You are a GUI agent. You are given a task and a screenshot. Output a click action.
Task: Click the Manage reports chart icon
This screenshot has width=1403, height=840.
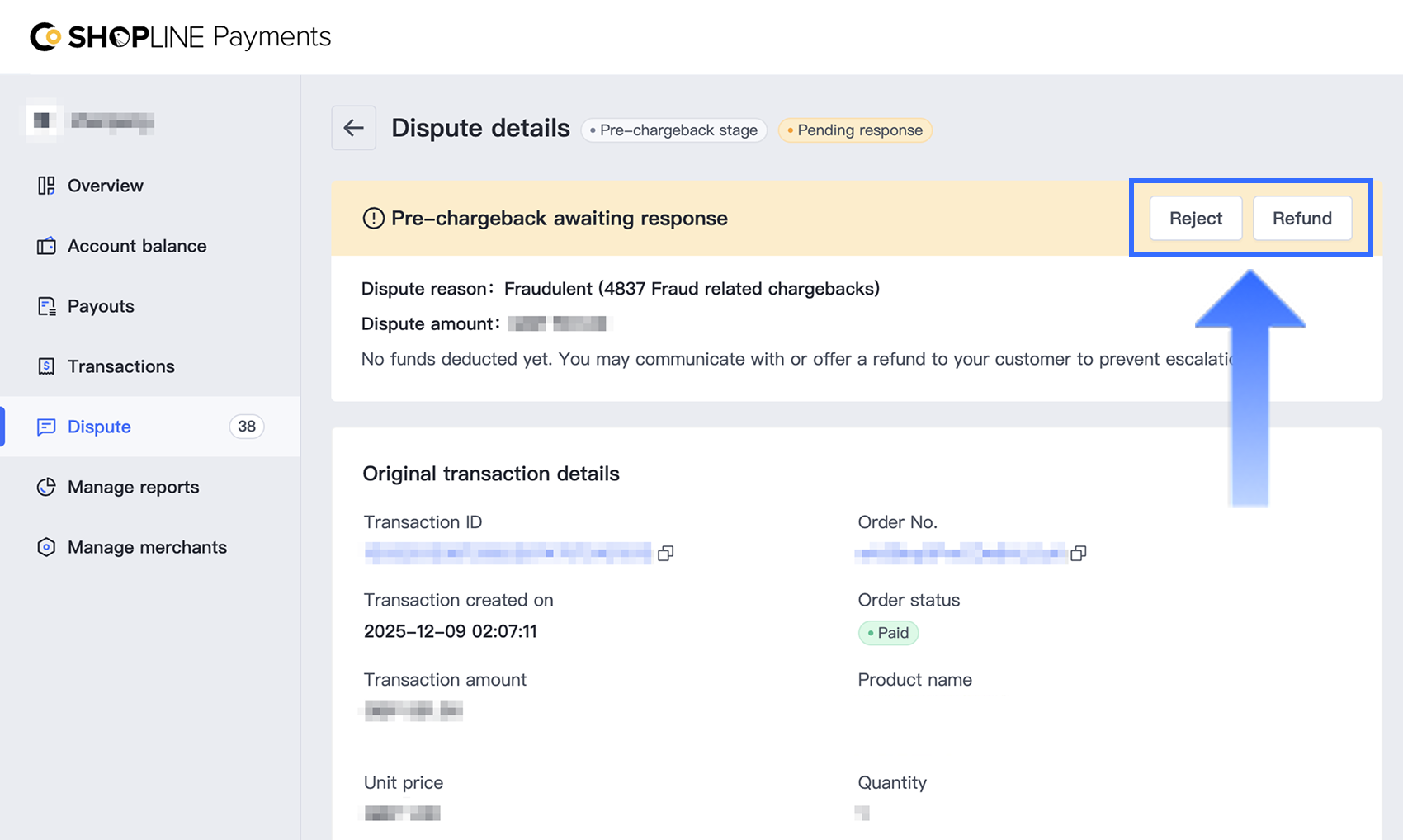(46, 487)
